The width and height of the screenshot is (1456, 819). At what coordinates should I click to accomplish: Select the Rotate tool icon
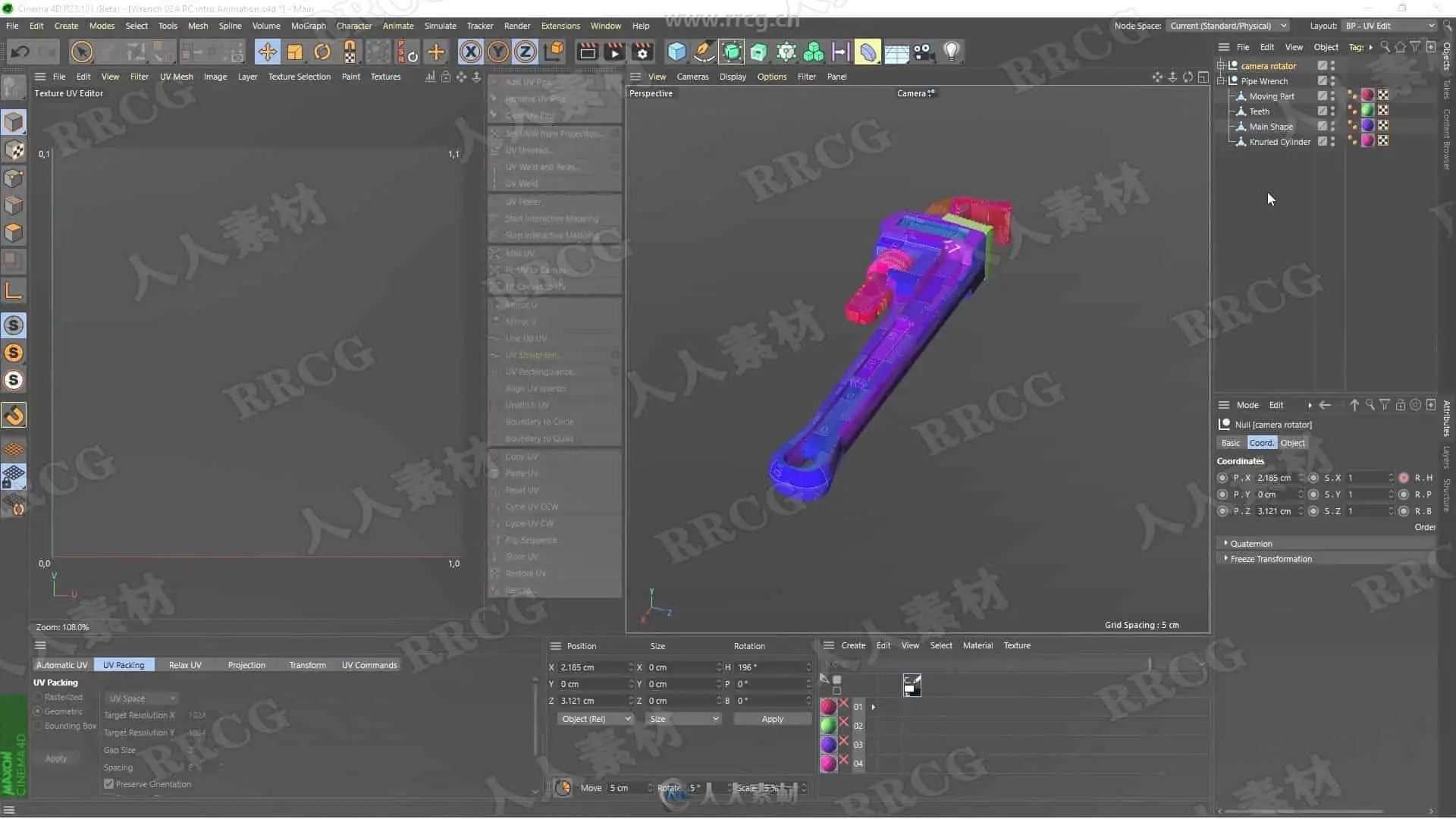(x=322, y=52)
